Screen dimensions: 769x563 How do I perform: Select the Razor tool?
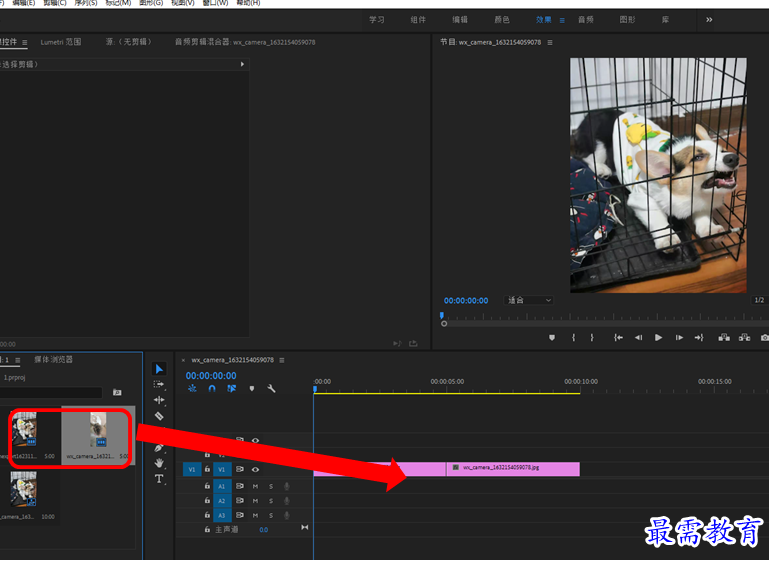pyautogui.click(x=159, y=416)
